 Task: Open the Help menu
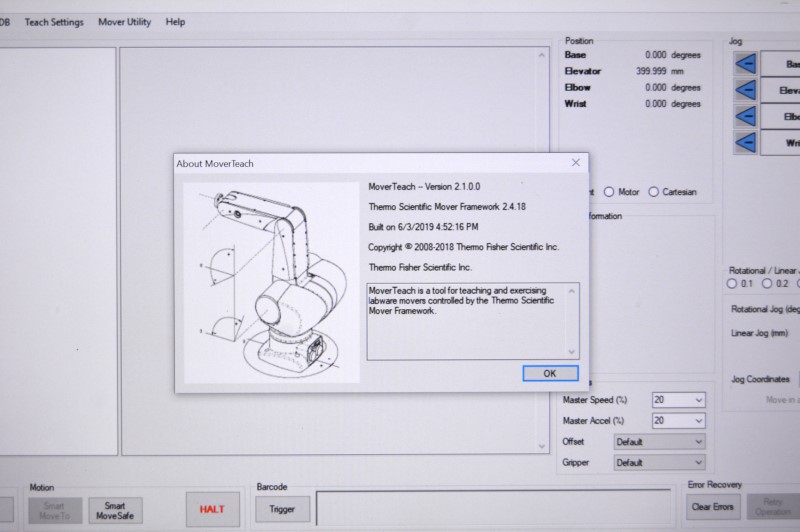[x=175, y=22]
